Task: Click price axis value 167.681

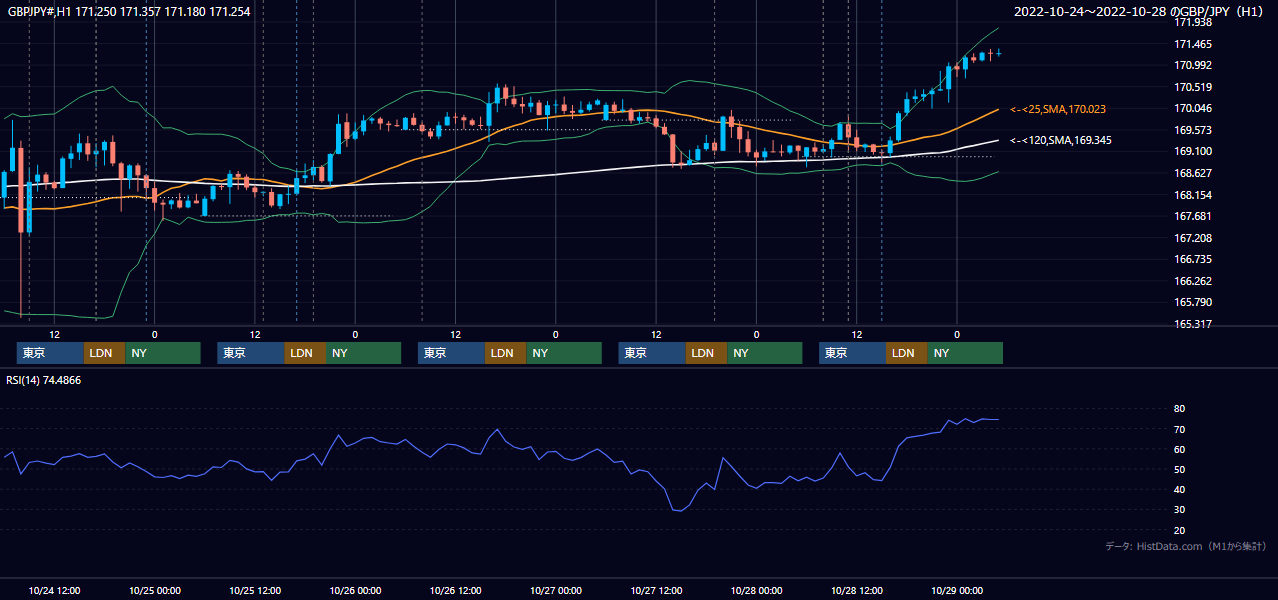Action: [x=1193, y=217]
